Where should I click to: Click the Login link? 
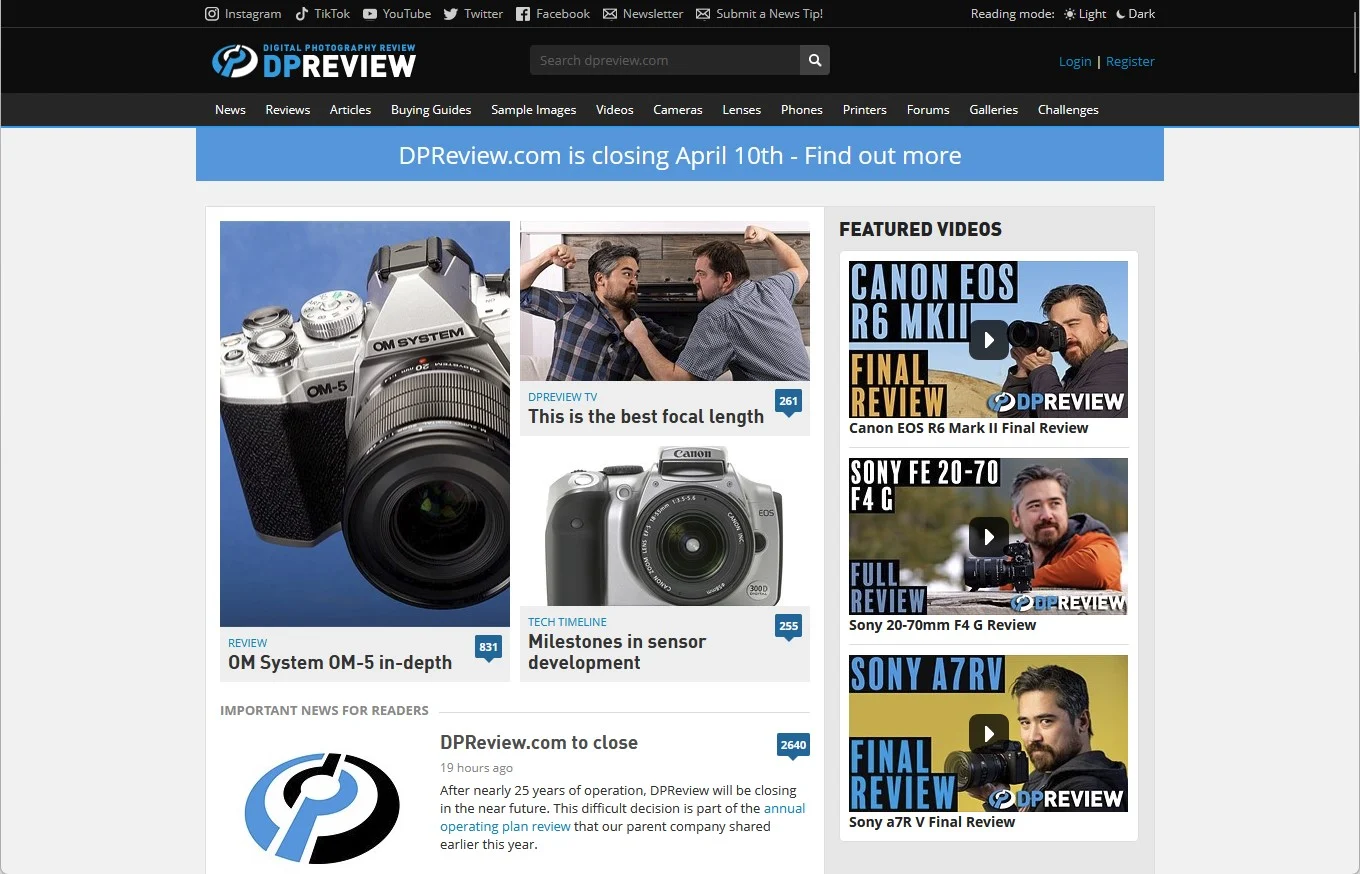pyautogui.click(x=1075, y=61)
